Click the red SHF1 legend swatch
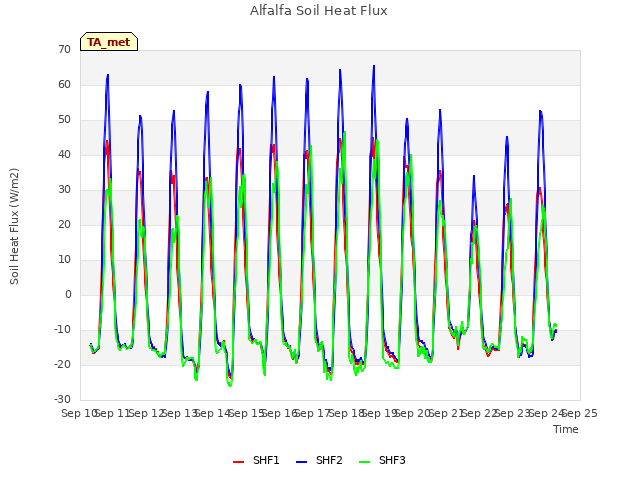The width and height of the screenshot is (640, 480). coord(238,461)
